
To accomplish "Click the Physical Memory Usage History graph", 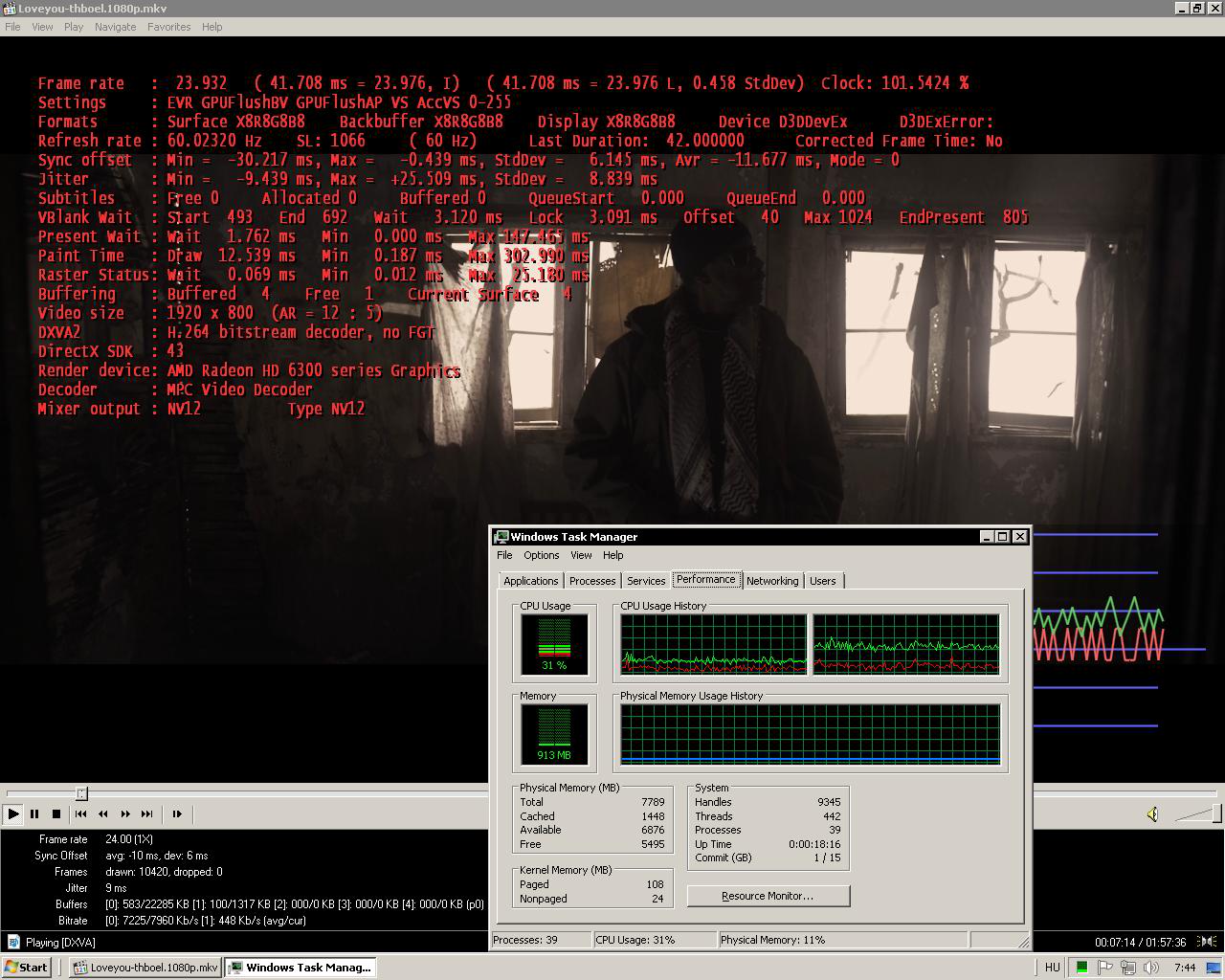I will [x=811, y=734].
